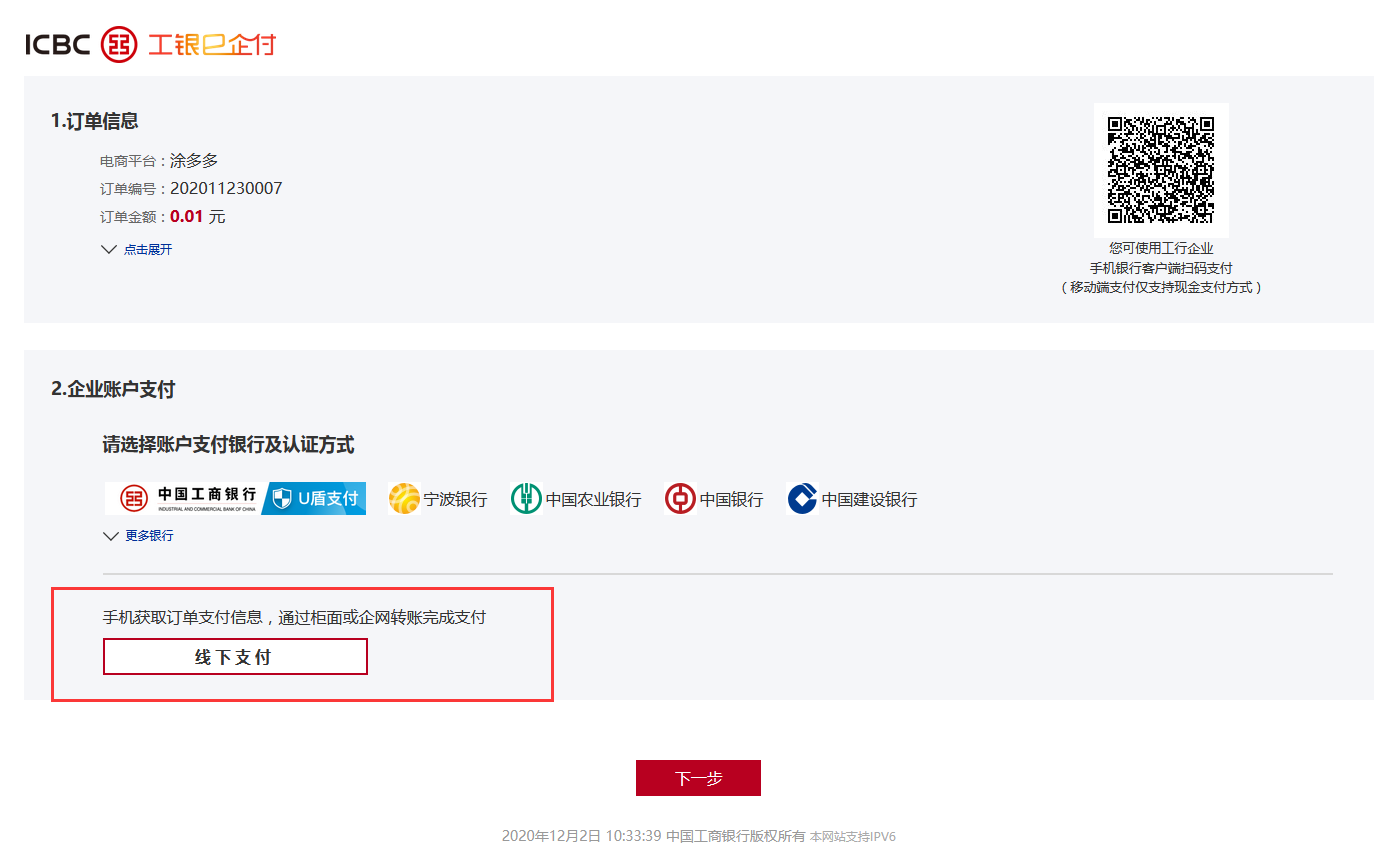The width and height of the screenshot is (1392, 866).
Task: Click the payment QR code image
Action: click(x=1161, y=170)
